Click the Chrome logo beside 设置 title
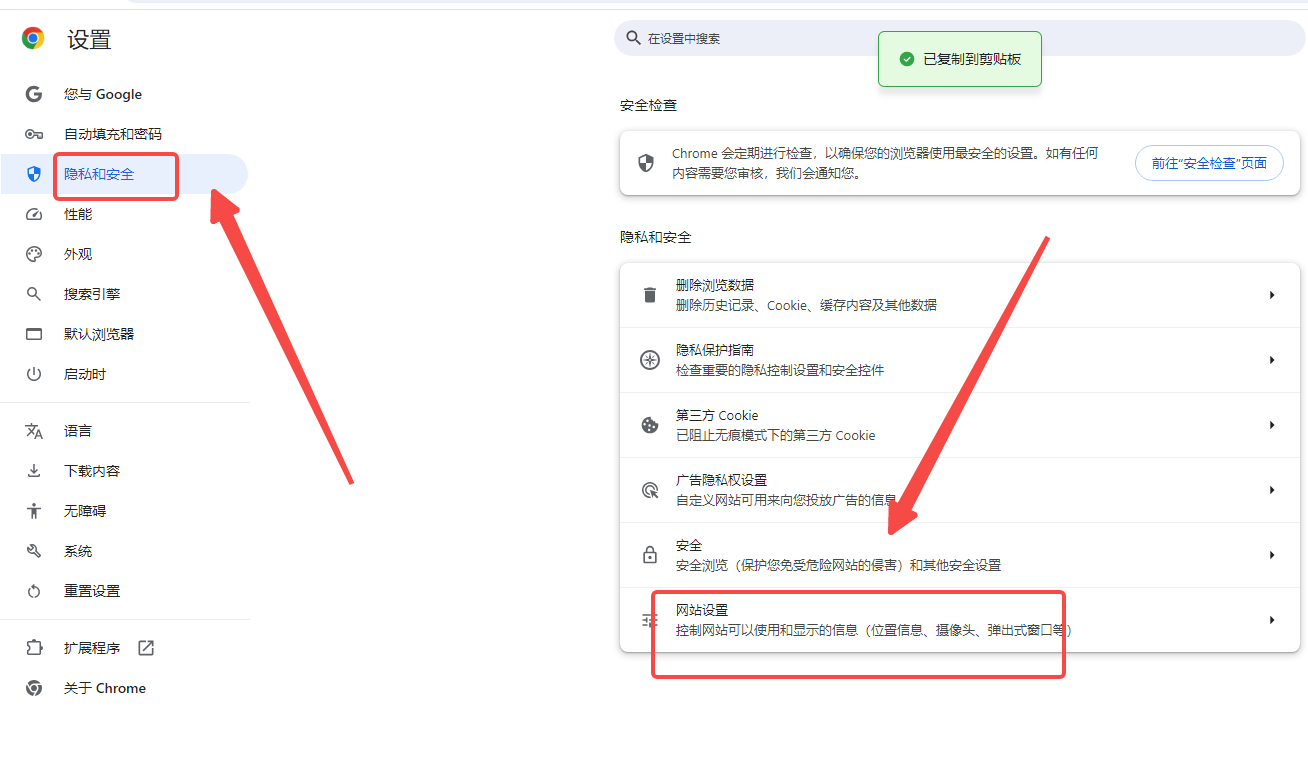Image resolution: width=1308 pixels, height=772 pixels. (33, 39)
